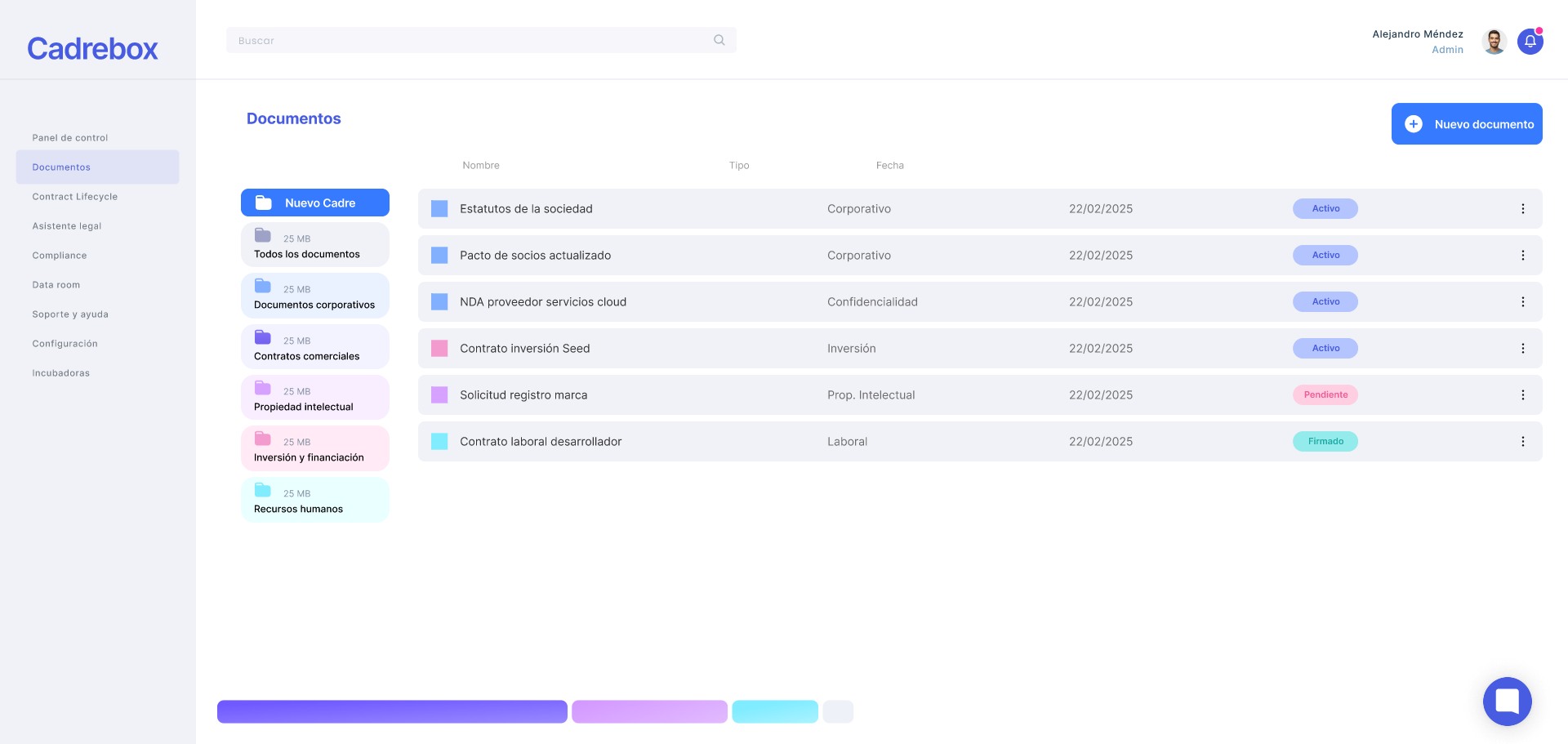This screenshot has width=1568, height=744.
Task: Open document Estatutos de la sociedad
Action: (x=980, y=209)
